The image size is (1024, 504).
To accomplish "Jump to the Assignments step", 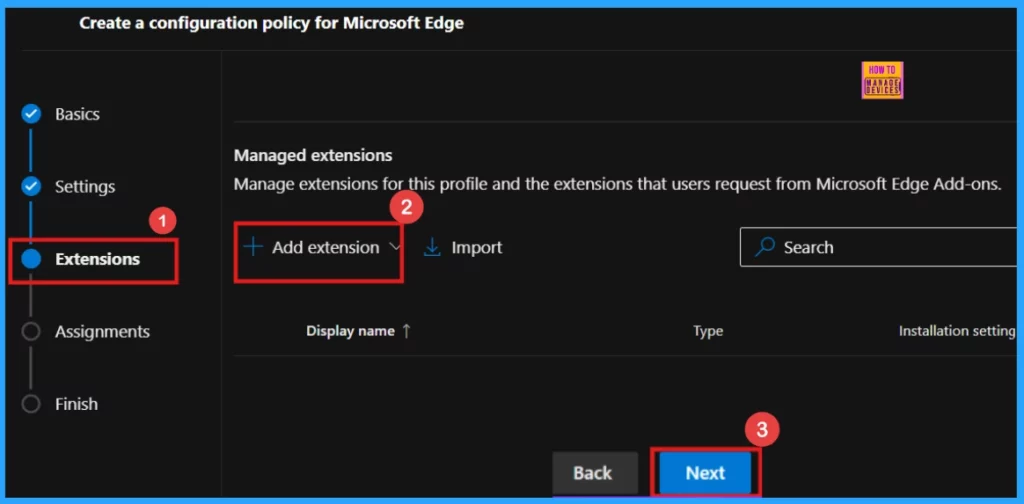I will click(x=102, y=332).
